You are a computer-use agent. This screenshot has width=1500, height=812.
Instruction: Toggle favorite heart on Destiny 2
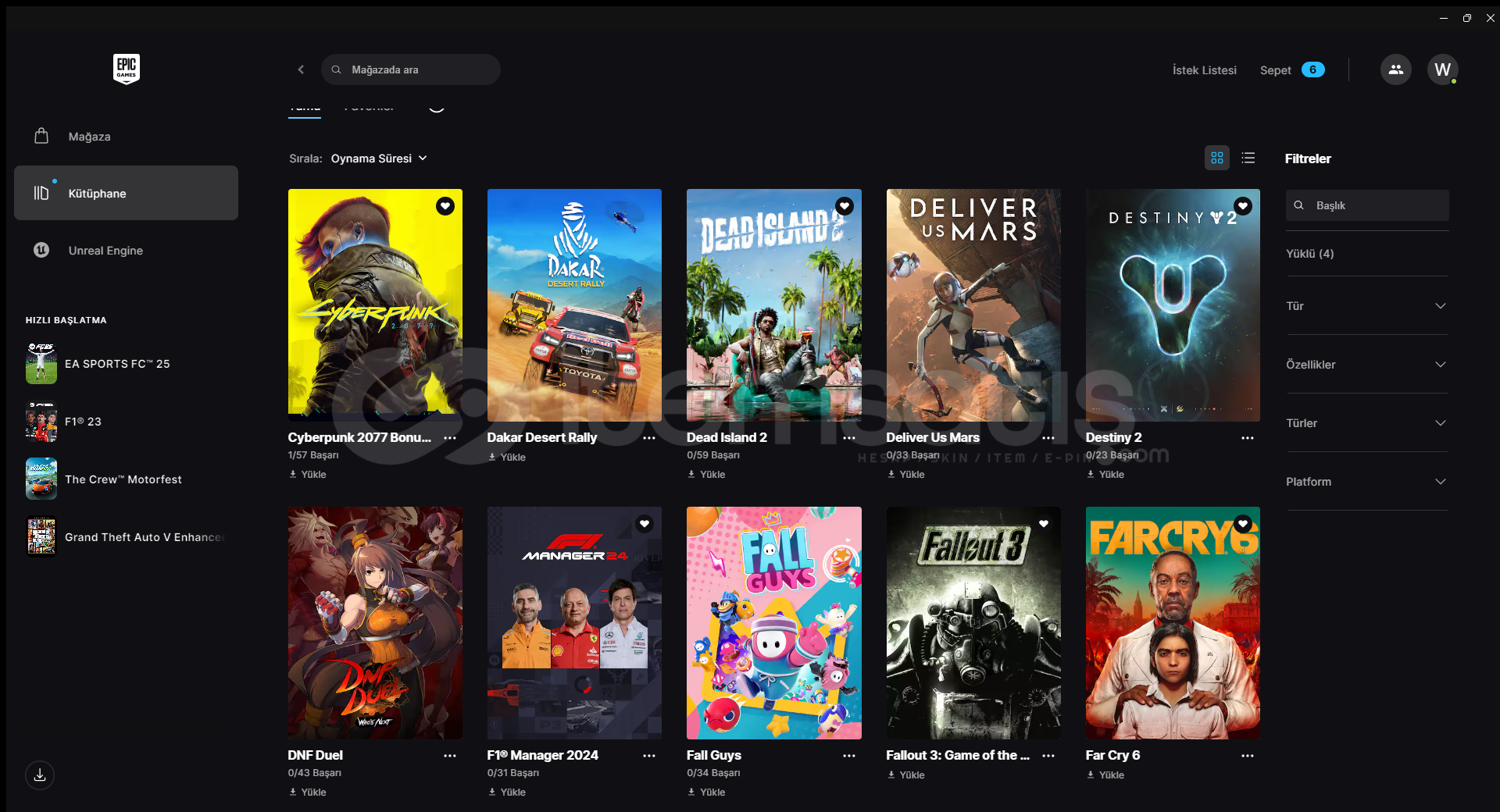[x=1243, y=206]
